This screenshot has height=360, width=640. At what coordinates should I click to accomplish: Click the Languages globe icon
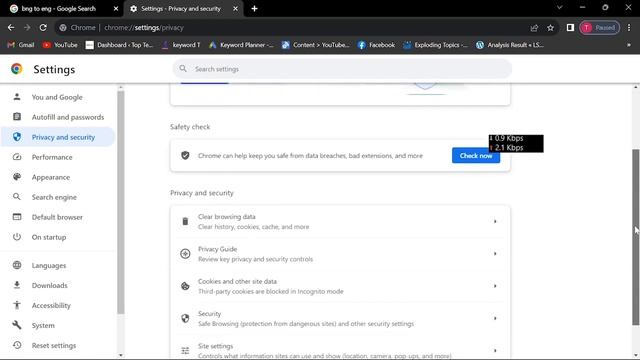click(17, 265)
